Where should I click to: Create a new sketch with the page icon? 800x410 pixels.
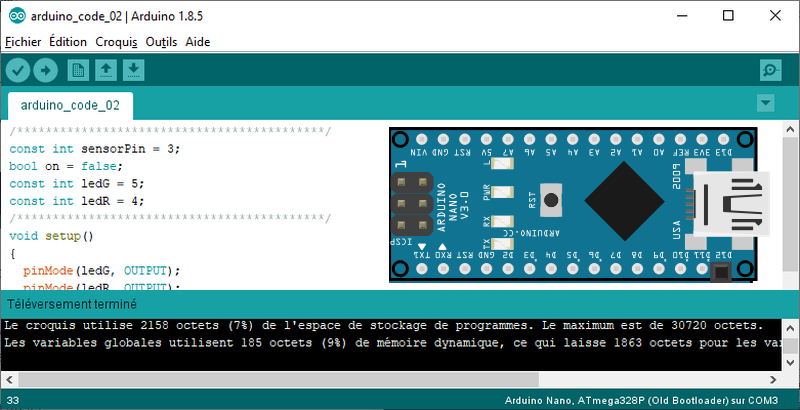[x=78, y=70]
